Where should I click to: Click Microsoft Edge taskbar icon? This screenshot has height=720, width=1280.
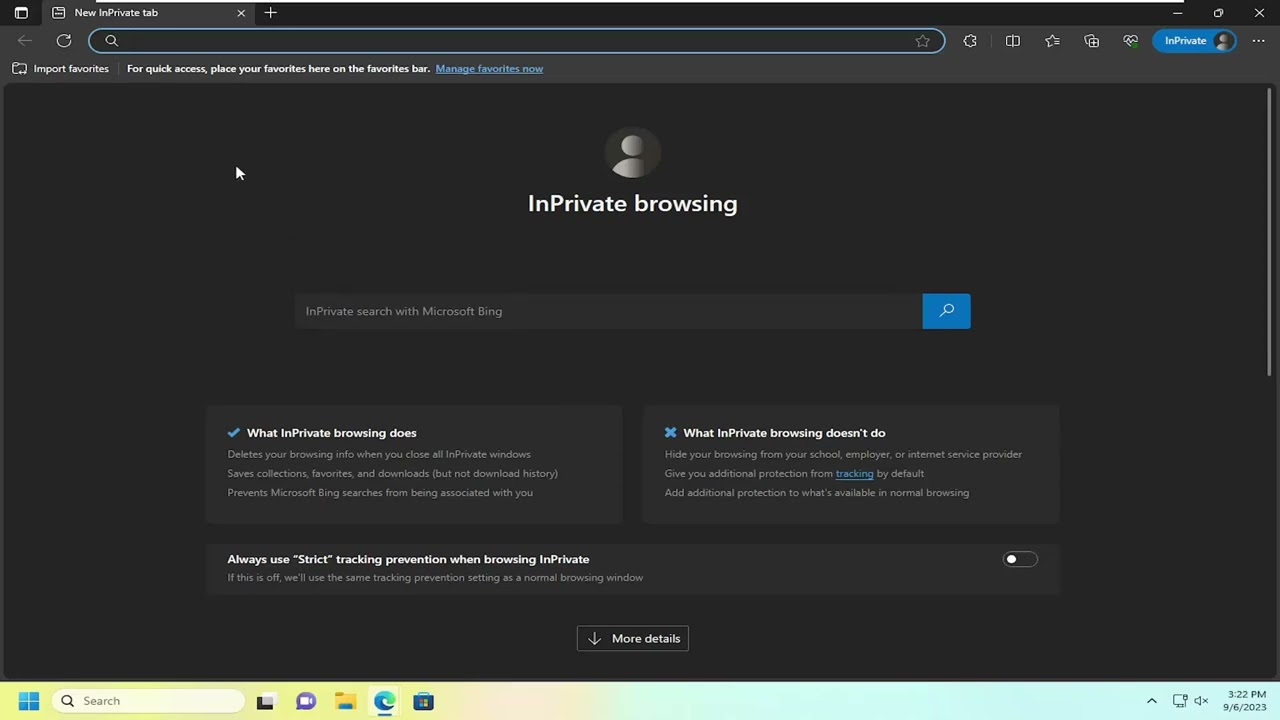[385, 701]
